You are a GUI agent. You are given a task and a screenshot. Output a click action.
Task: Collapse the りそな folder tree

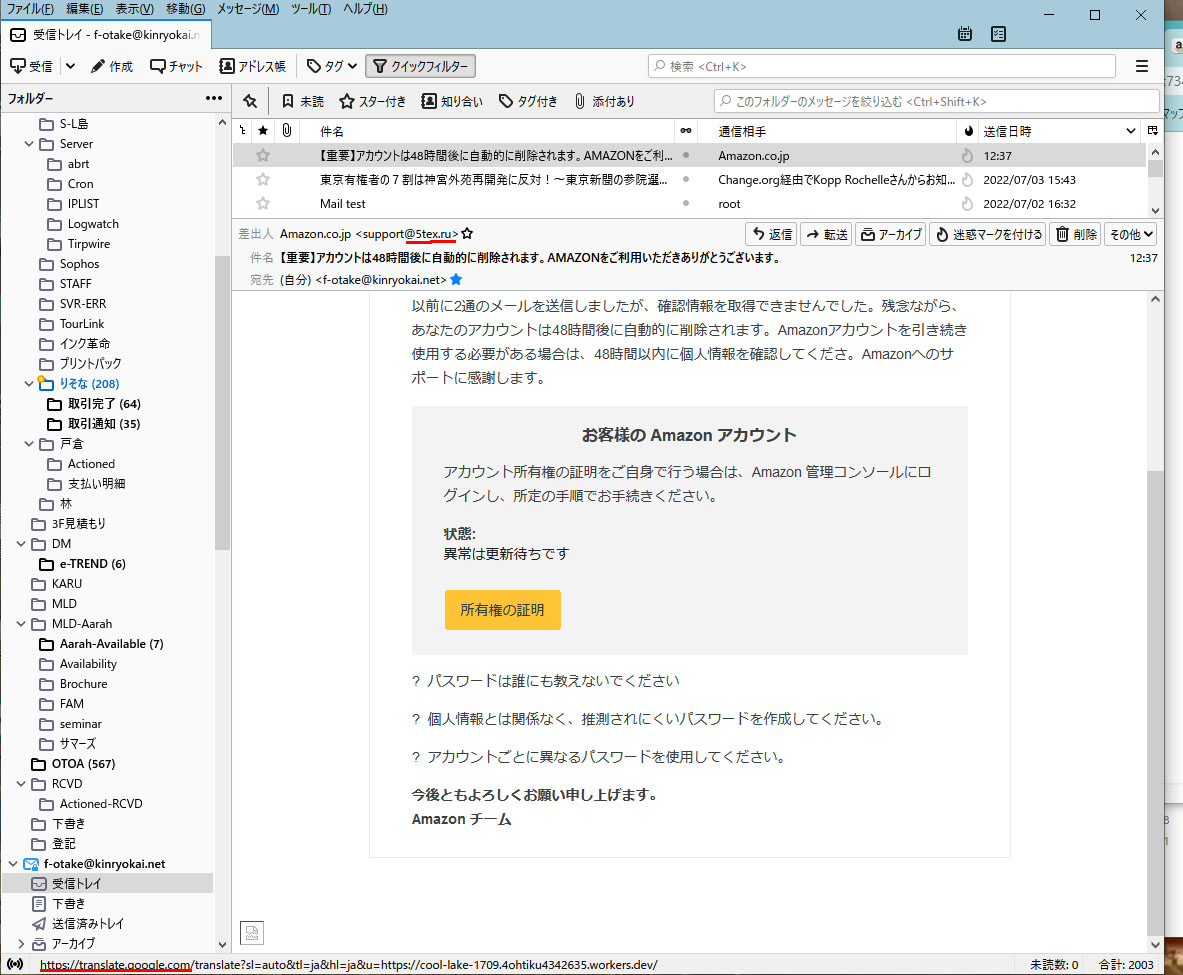click(x=29, y=384)
